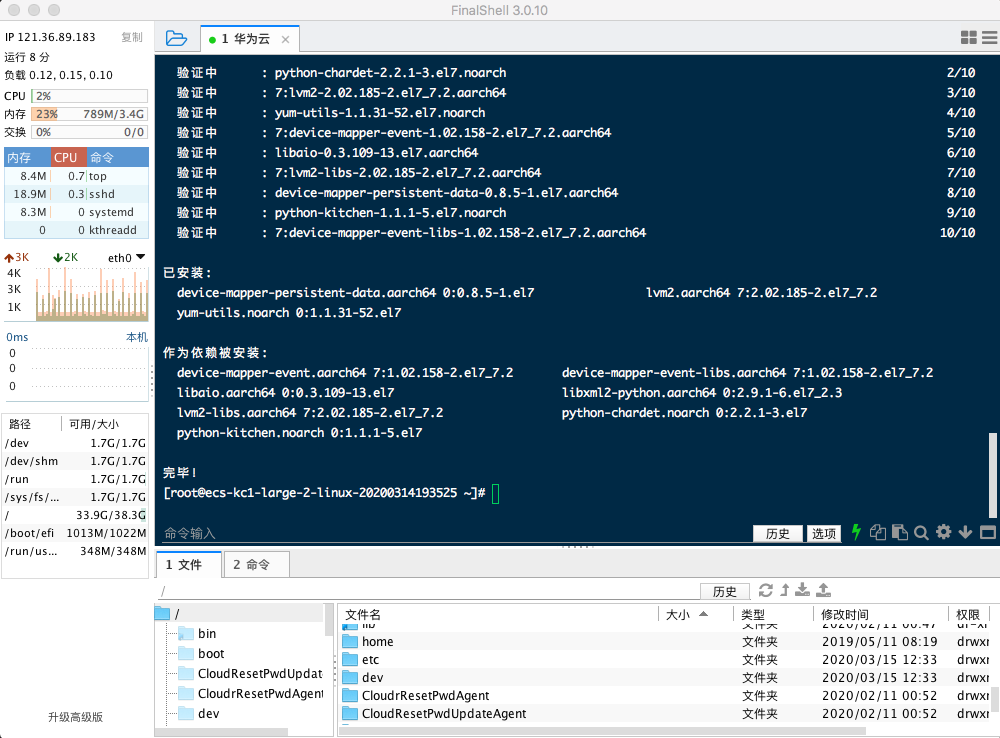Screen dimensions: 1000x738
Task: Switch to grid layout view icon
Action: (x=969, y=38)
